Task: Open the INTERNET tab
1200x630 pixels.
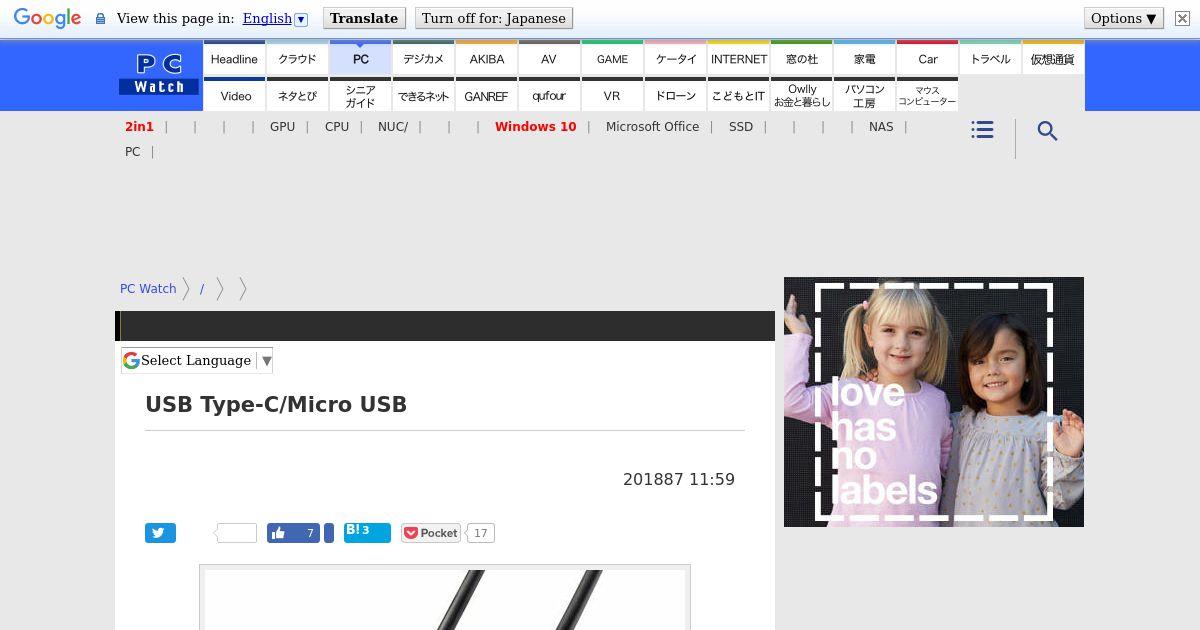Action: (738, 59)
